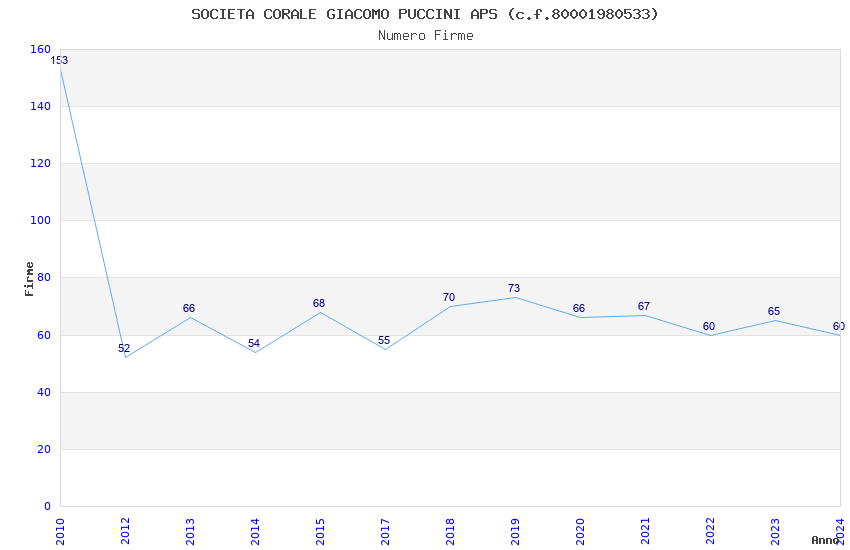Click the data label 65 for 2023
The width and height of the screenshot is (850, 550).
pos(774,311)
